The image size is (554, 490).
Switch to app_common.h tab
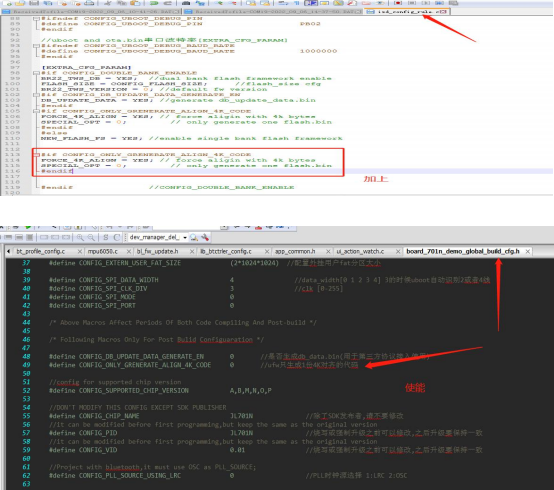pyautogui.click(x=295, y=251)
